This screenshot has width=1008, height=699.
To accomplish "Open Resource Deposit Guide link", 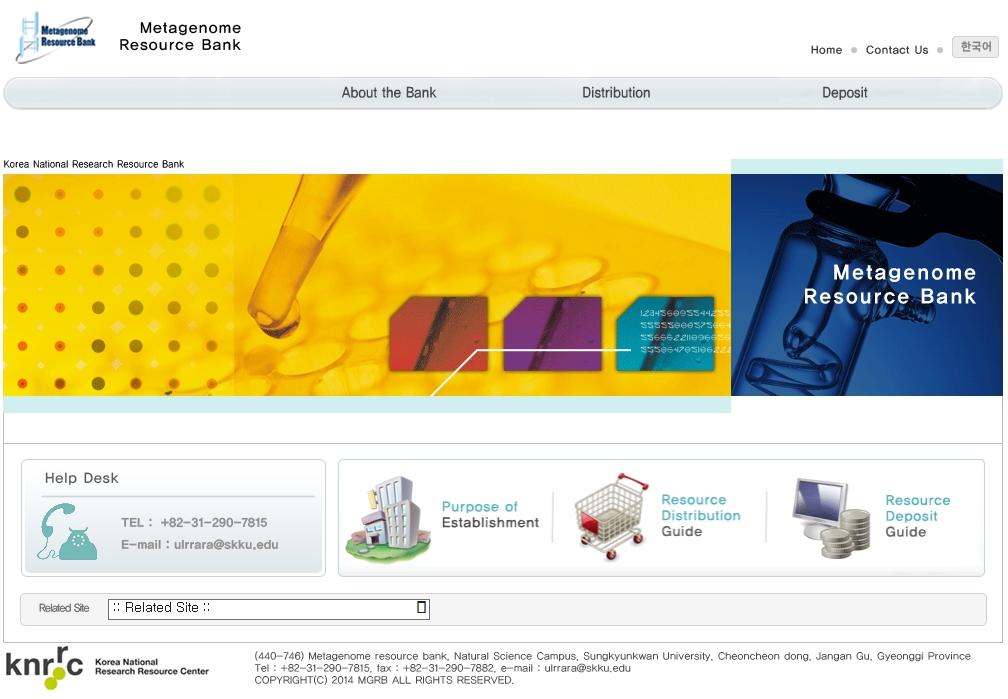I will click(917, 516).
